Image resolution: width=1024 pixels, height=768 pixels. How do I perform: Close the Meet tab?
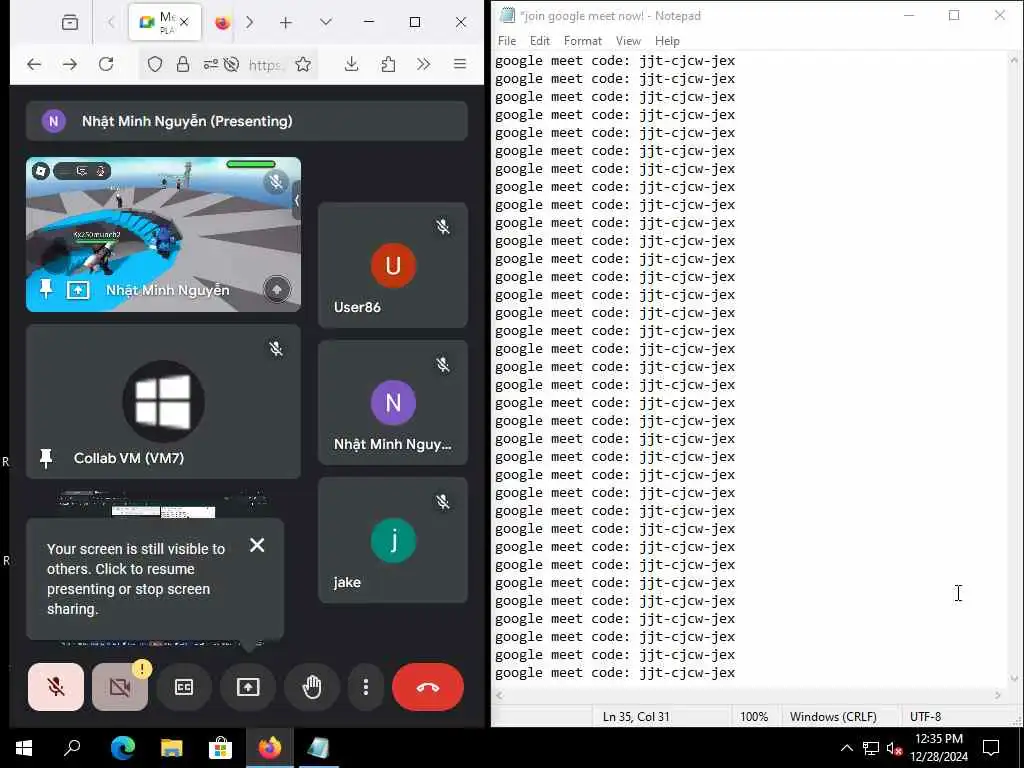click(x=184, y=22)
